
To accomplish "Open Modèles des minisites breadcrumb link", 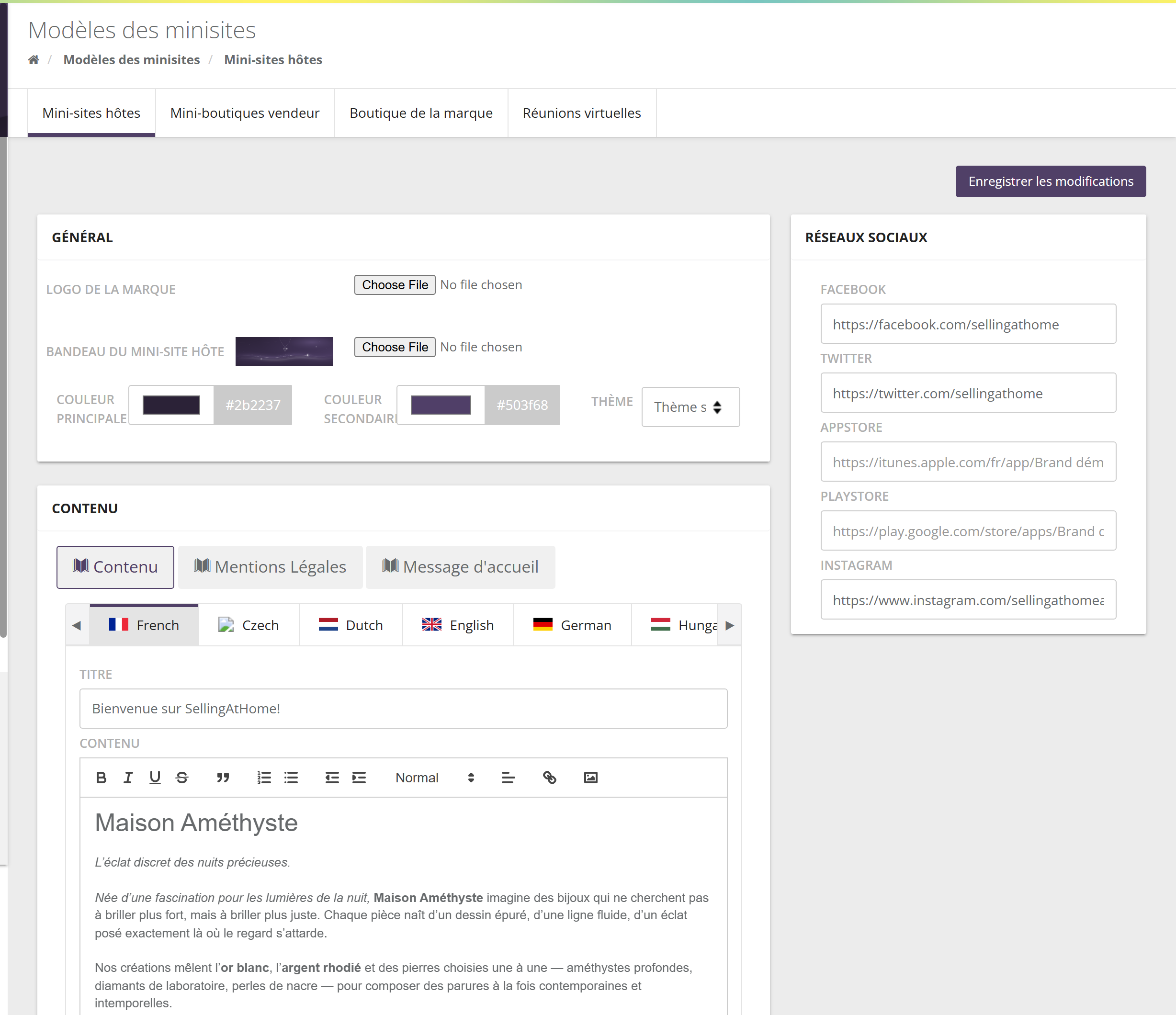I will pos(132,59).
